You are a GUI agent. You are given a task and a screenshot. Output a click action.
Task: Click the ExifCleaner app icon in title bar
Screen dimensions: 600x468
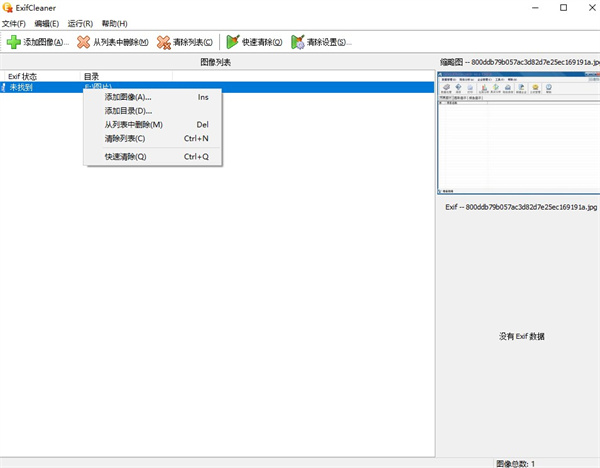coord(9,8)
